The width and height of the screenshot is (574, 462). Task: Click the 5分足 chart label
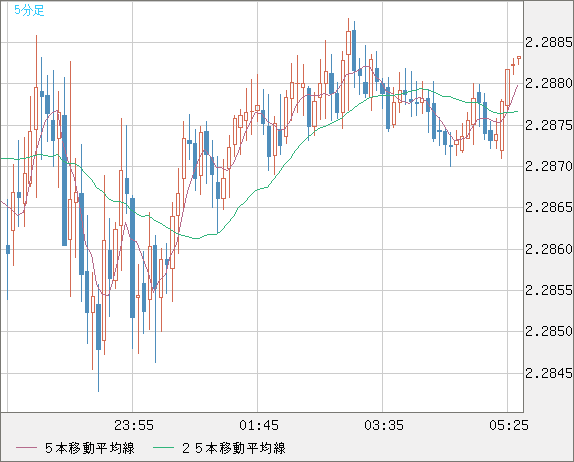point(29,10)
